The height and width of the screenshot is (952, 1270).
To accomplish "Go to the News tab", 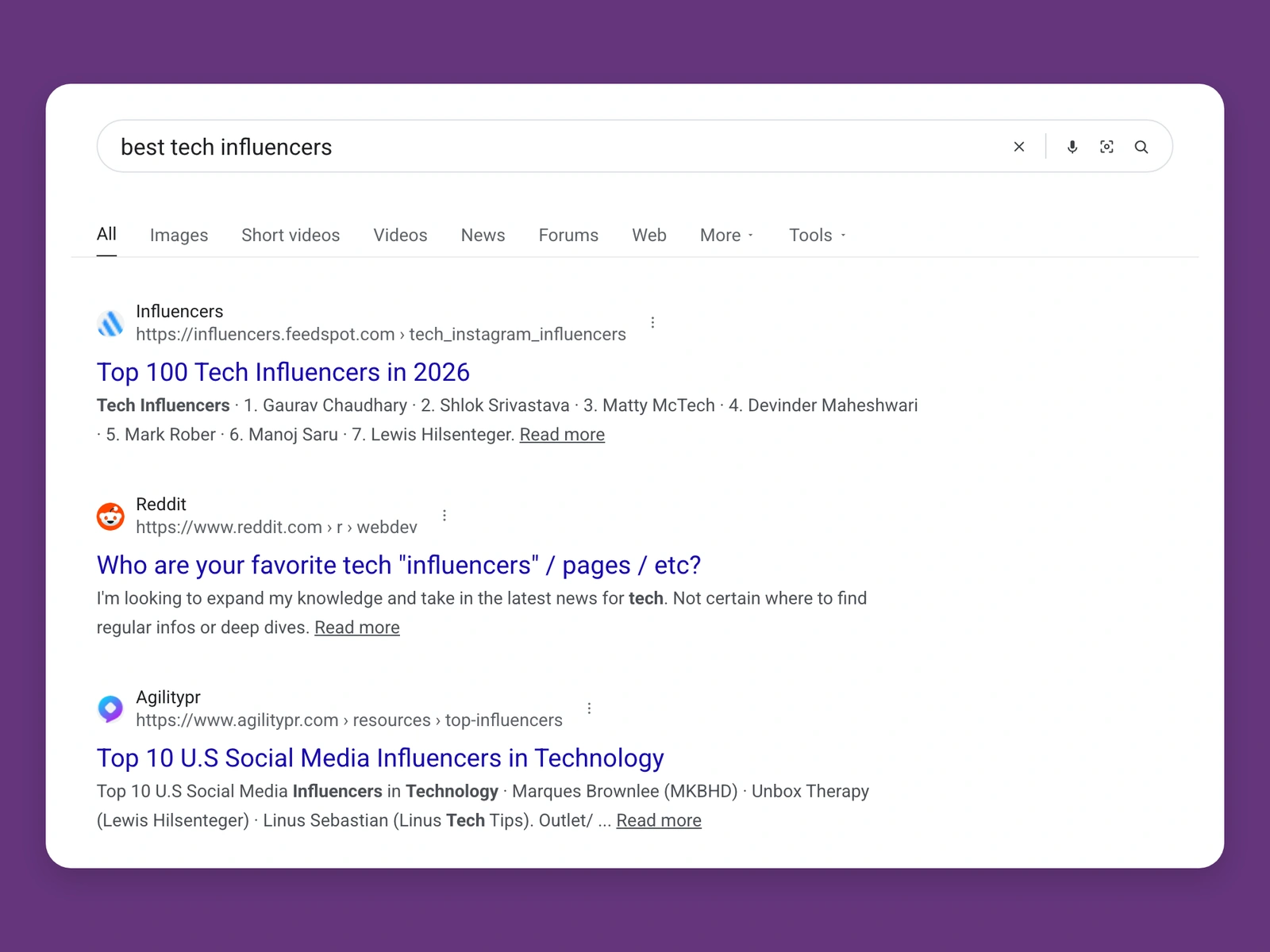I will 483,236.
